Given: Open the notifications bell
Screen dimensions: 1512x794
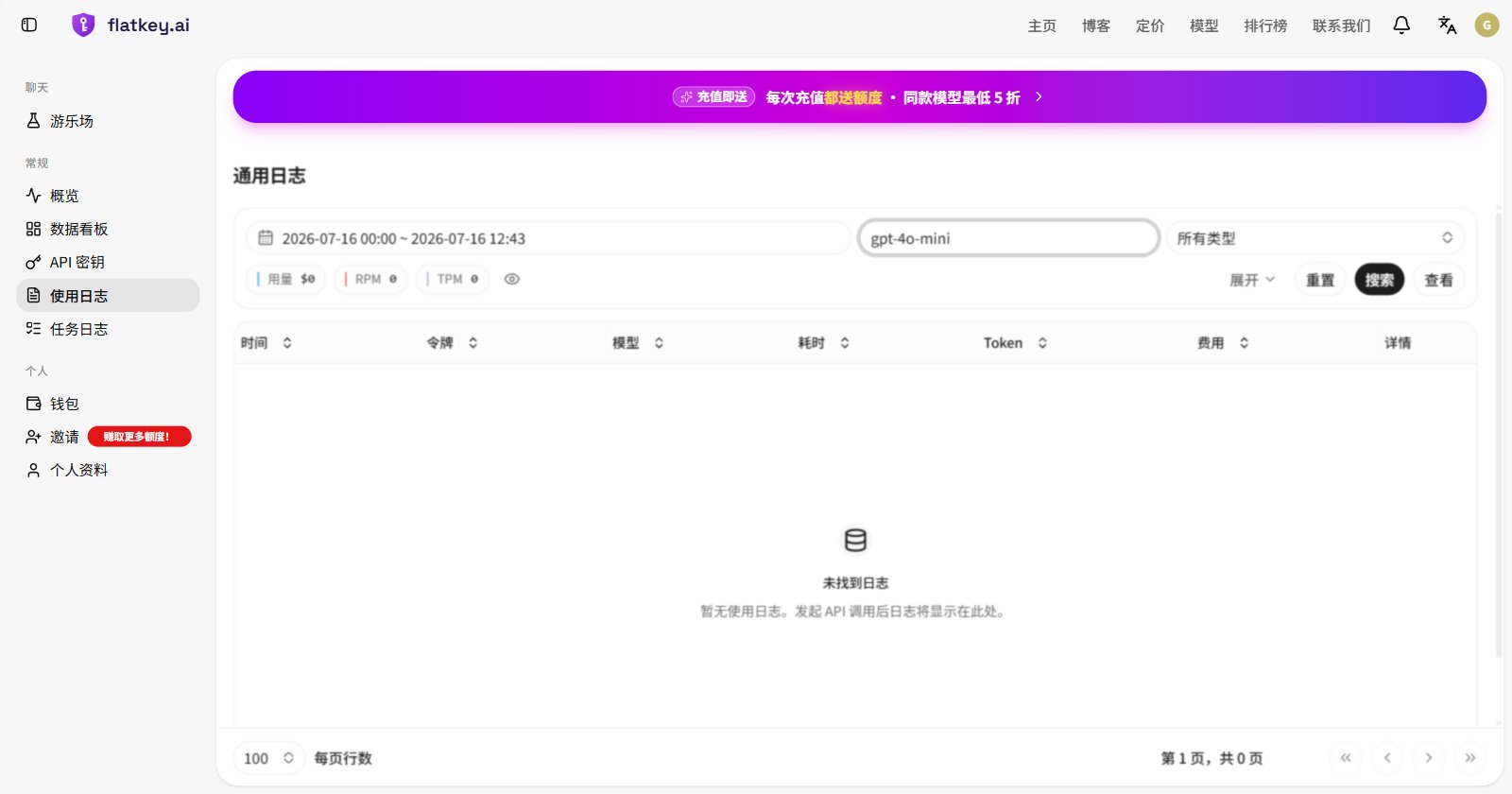Looking at the screenshot, I should click(x=1401, y=26).
